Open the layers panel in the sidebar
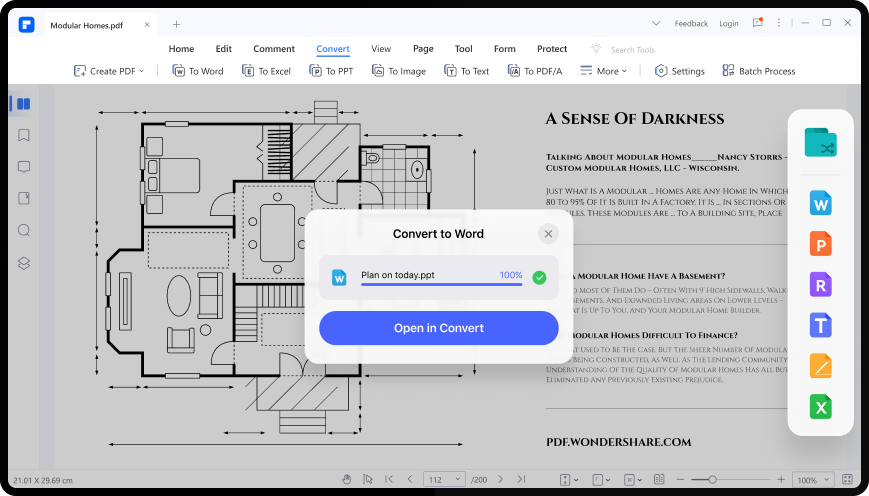This screenshot has width=869, height=496. point(24,263)
